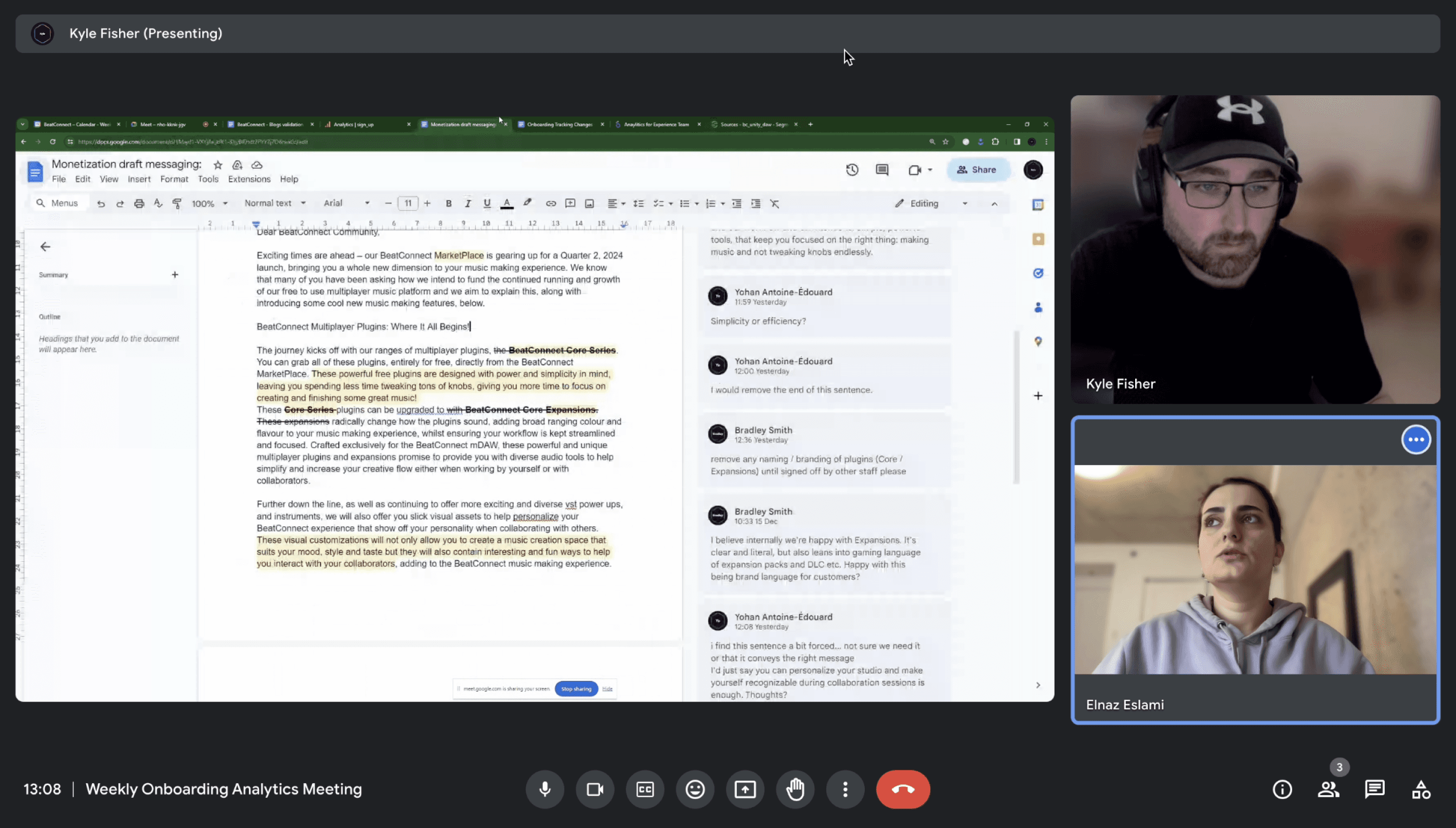Click the blue Stop sharing button
1456x828 pixels.
tap(576, 689)
